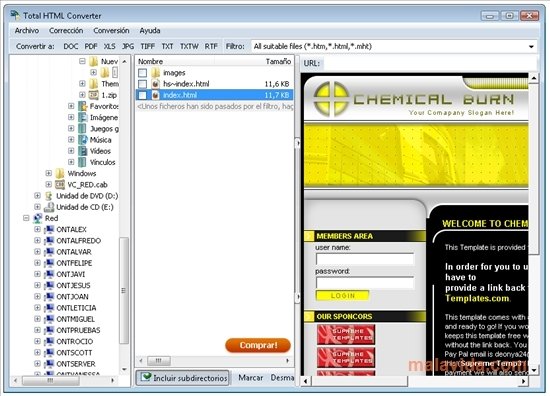Click the ONTFELIPE computer icon

tap(49, 263)
